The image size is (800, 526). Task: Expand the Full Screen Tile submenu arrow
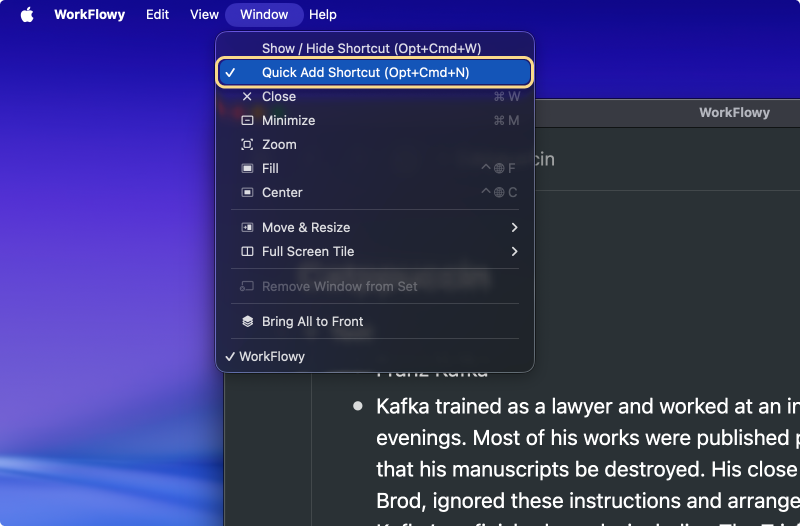pyautogui.click(x=514, y=252)
